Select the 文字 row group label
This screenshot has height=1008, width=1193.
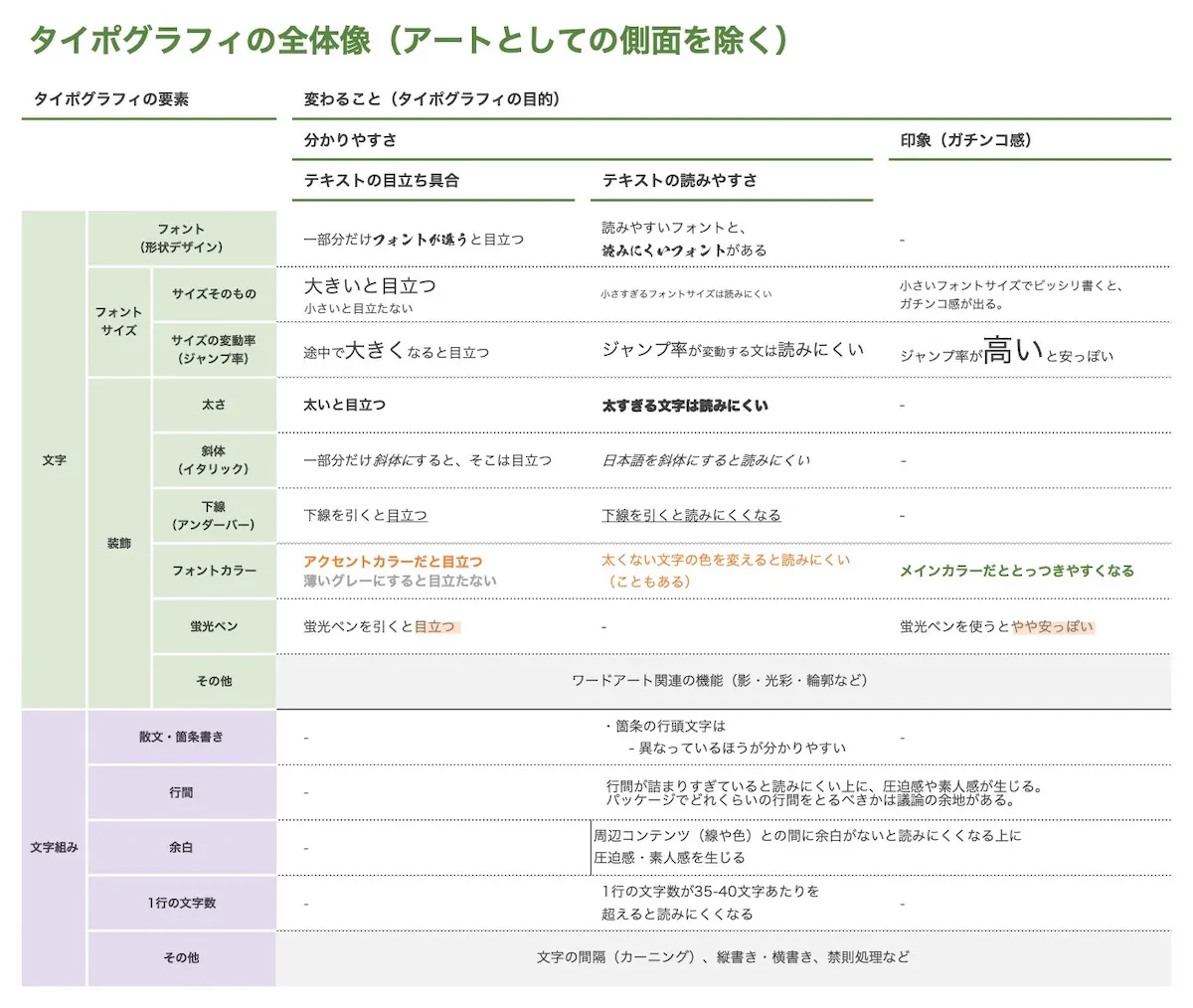(x=55, y=460)
